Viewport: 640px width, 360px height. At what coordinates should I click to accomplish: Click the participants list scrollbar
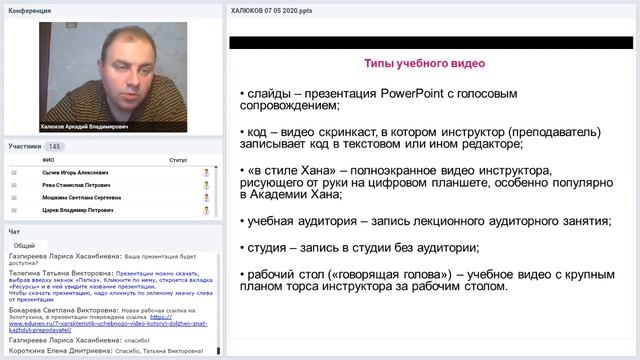pos(216,191)
